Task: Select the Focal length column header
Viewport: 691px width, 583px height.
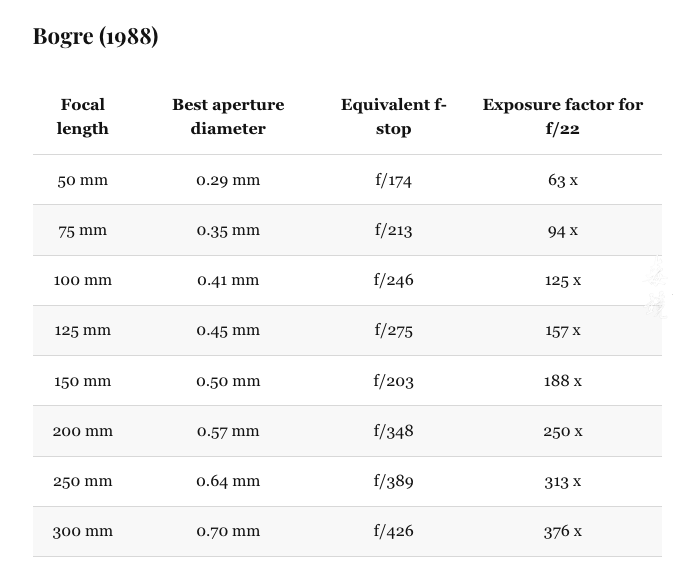Action: [82, 116]
